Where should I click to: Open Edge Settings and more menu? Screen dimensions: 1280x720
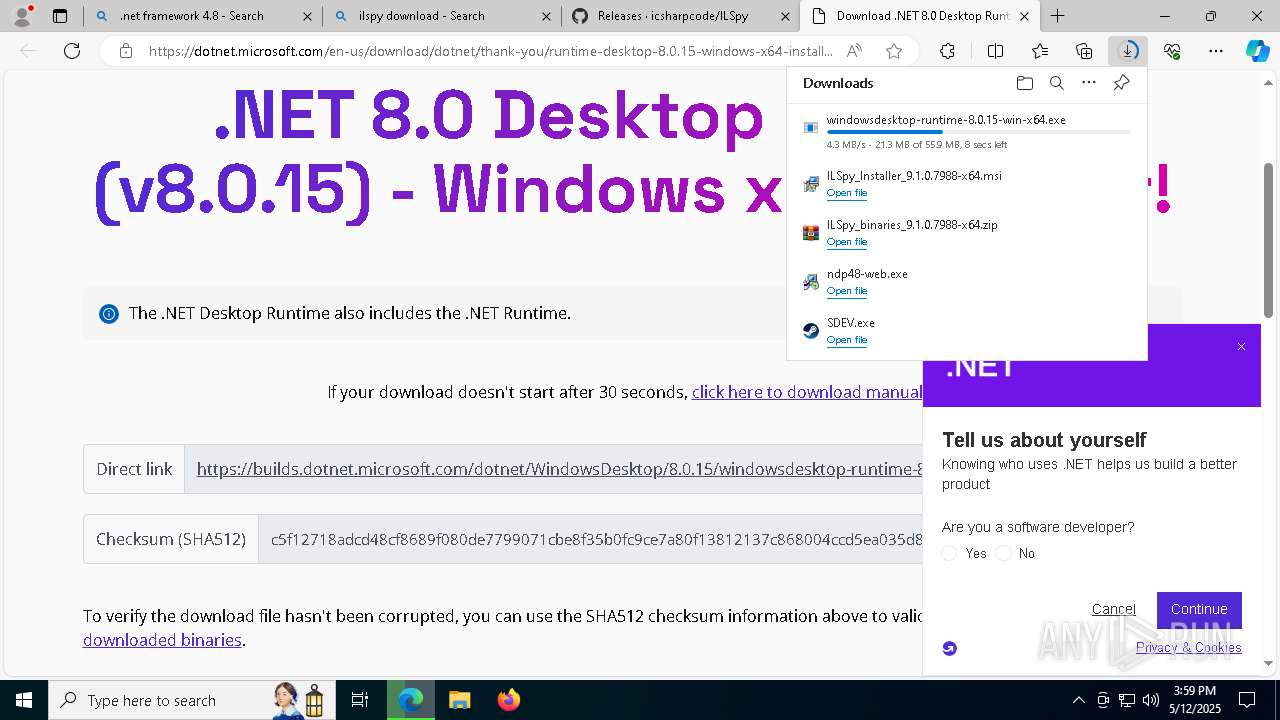1216,51
